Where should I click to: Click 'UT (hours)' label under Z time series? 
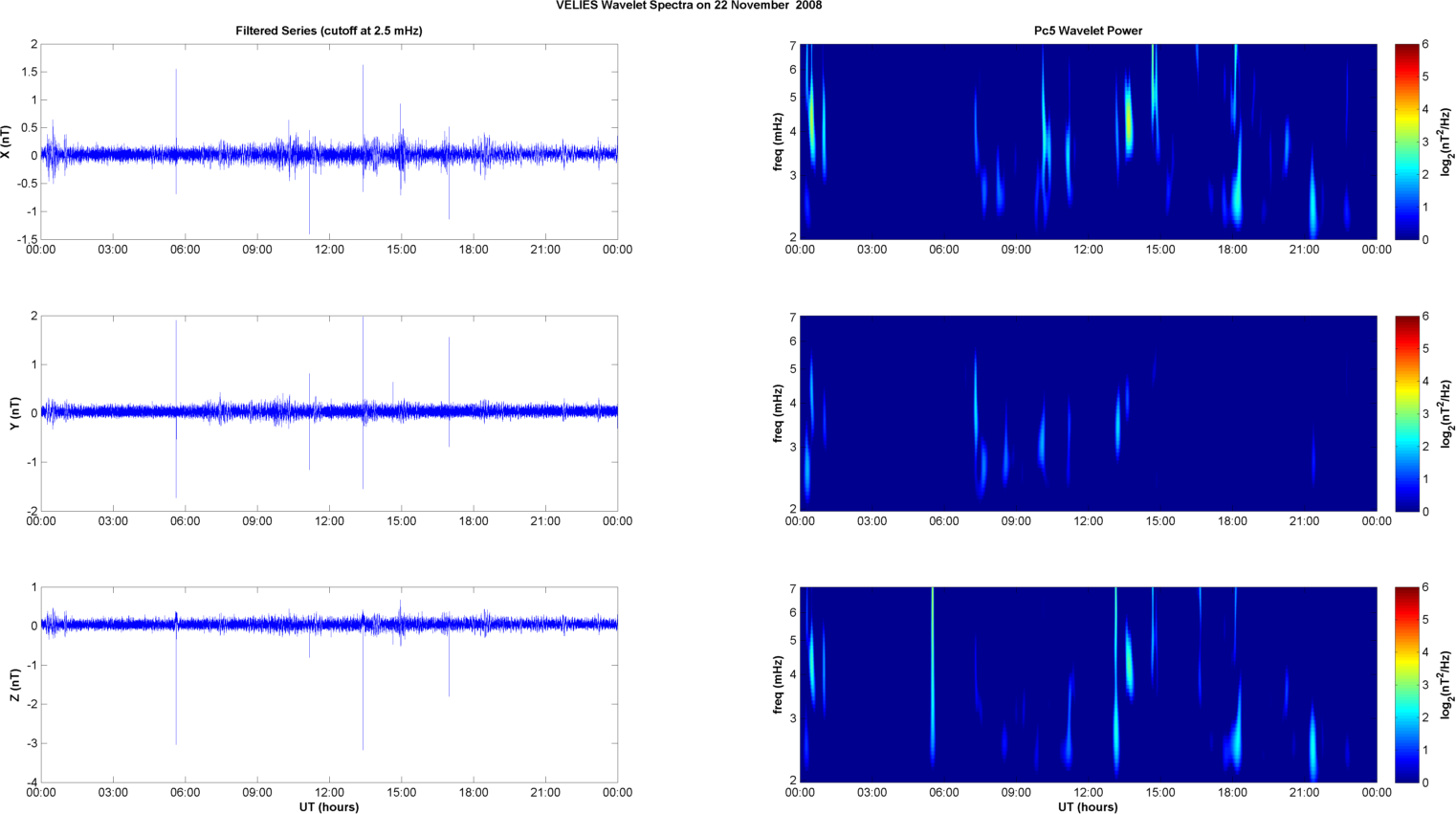click(329, 807)
